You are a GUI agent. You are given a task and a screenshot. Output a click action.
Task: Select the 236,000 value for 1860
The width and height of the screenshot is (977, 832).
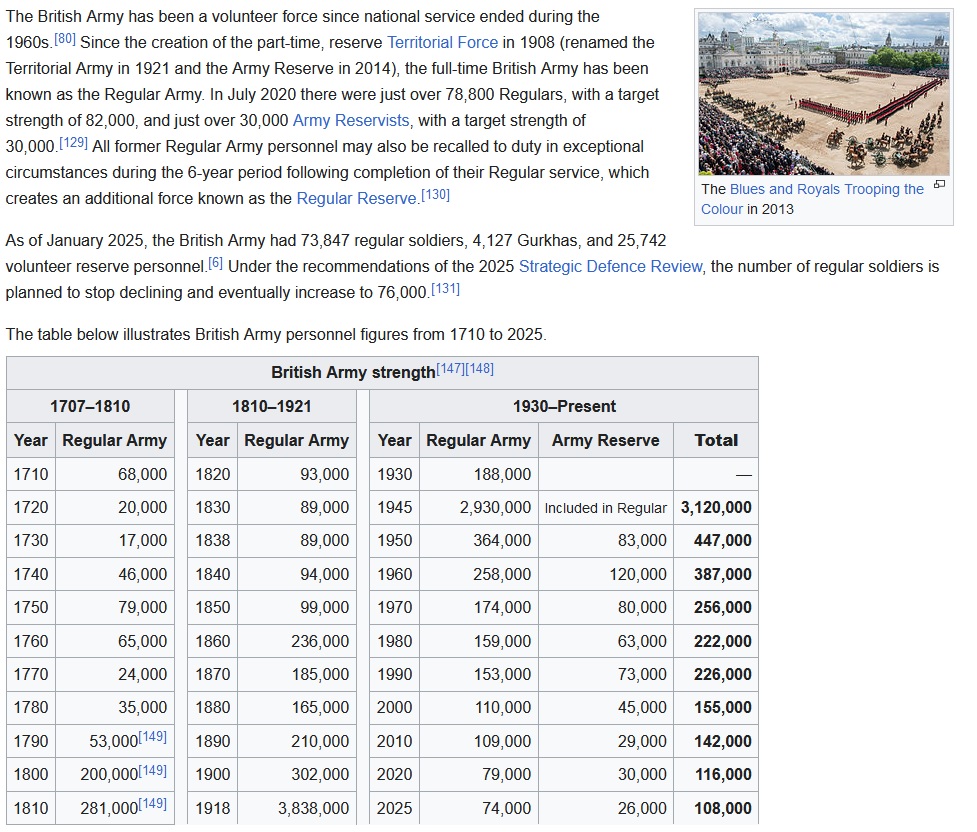click(x=320, y=641)
